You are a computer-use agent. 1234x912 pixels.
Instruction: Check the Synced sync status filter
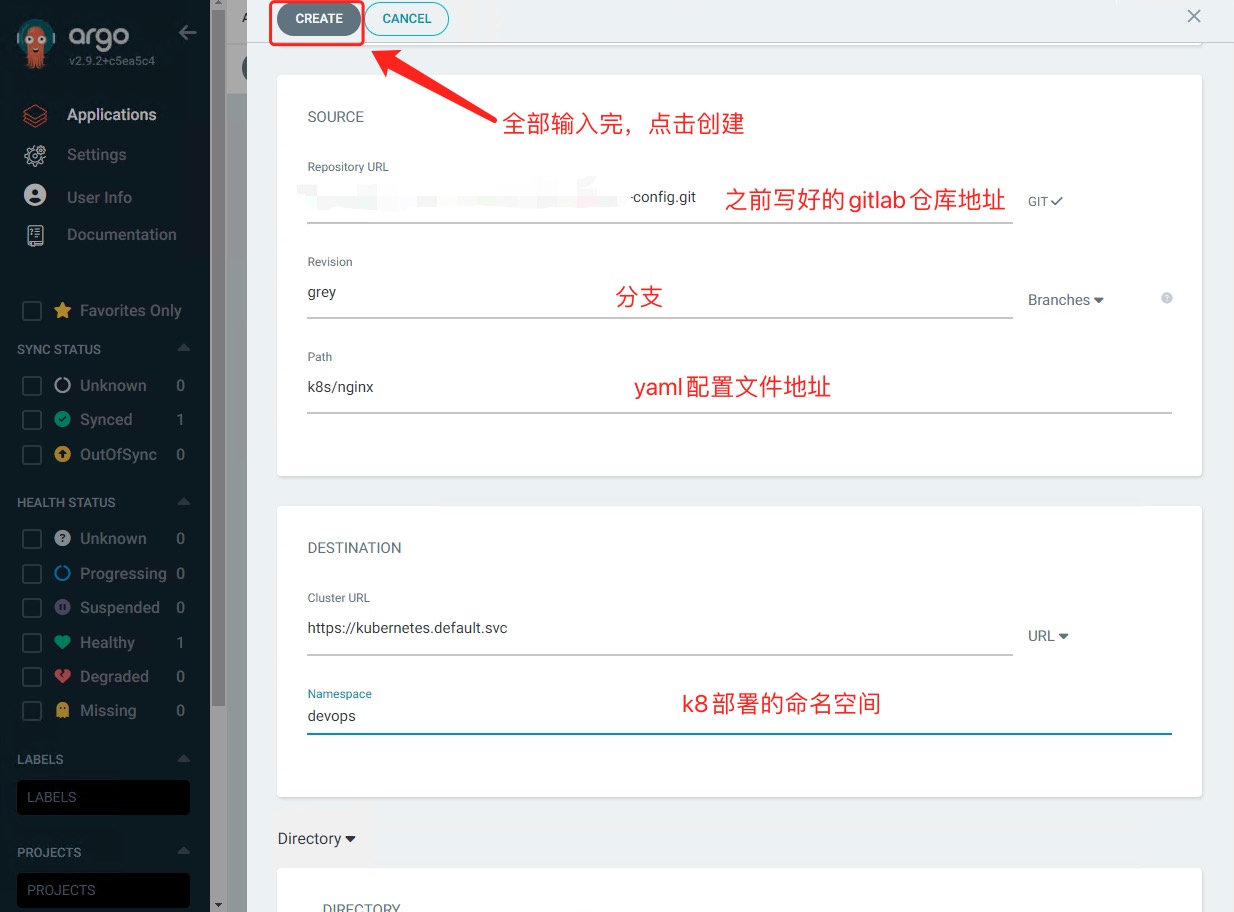click(x=32, y=420)
